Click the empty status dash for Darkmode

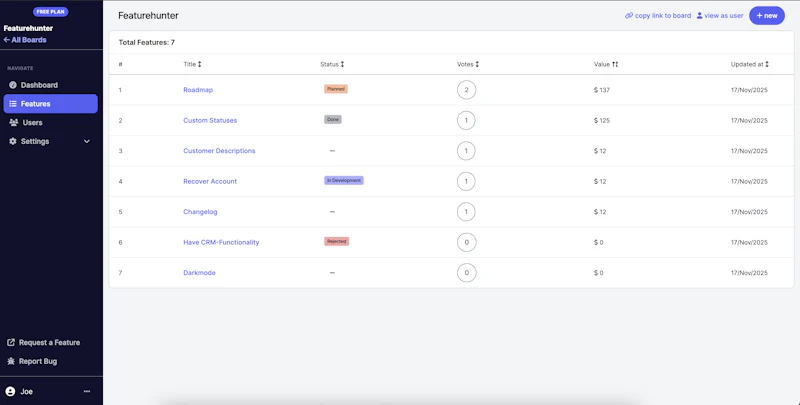332,273
